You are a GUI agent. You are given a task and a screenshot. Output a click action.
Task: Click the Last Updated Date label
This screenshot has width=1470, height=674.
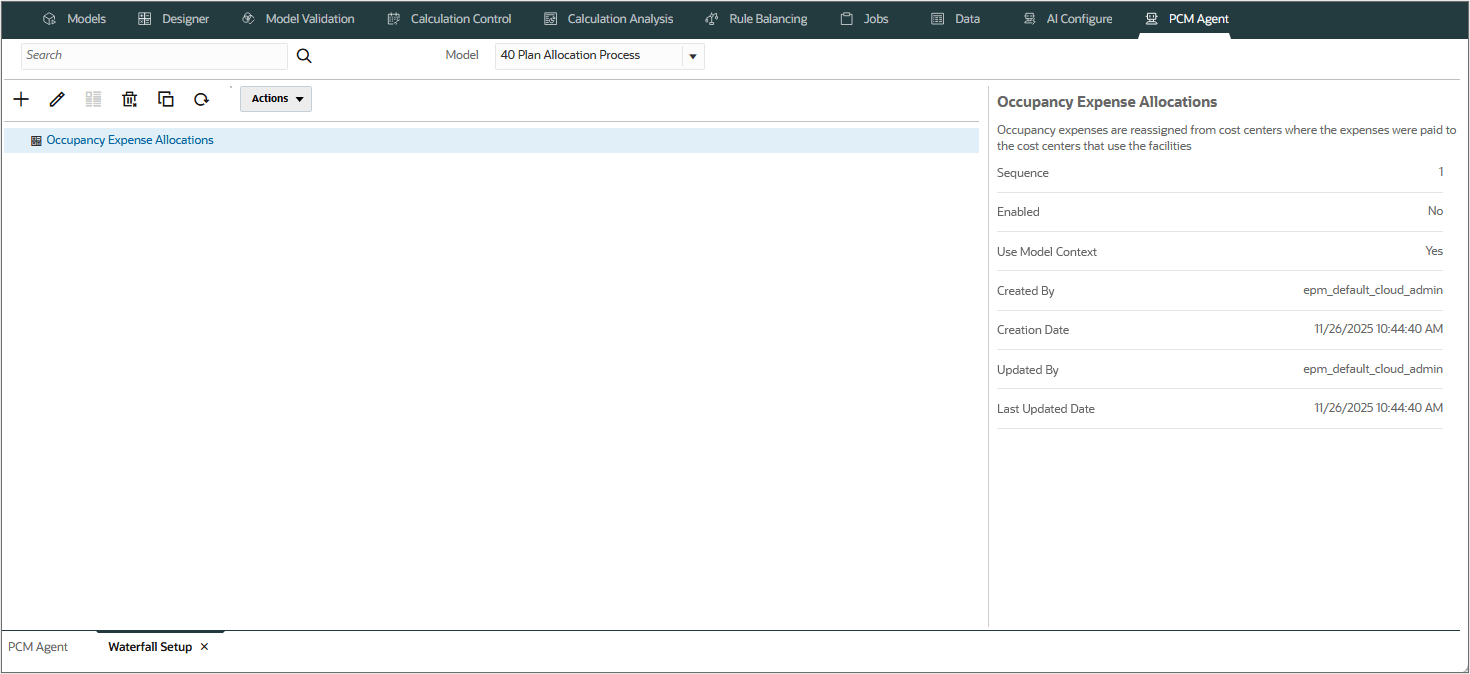(x=1046, y=409)
